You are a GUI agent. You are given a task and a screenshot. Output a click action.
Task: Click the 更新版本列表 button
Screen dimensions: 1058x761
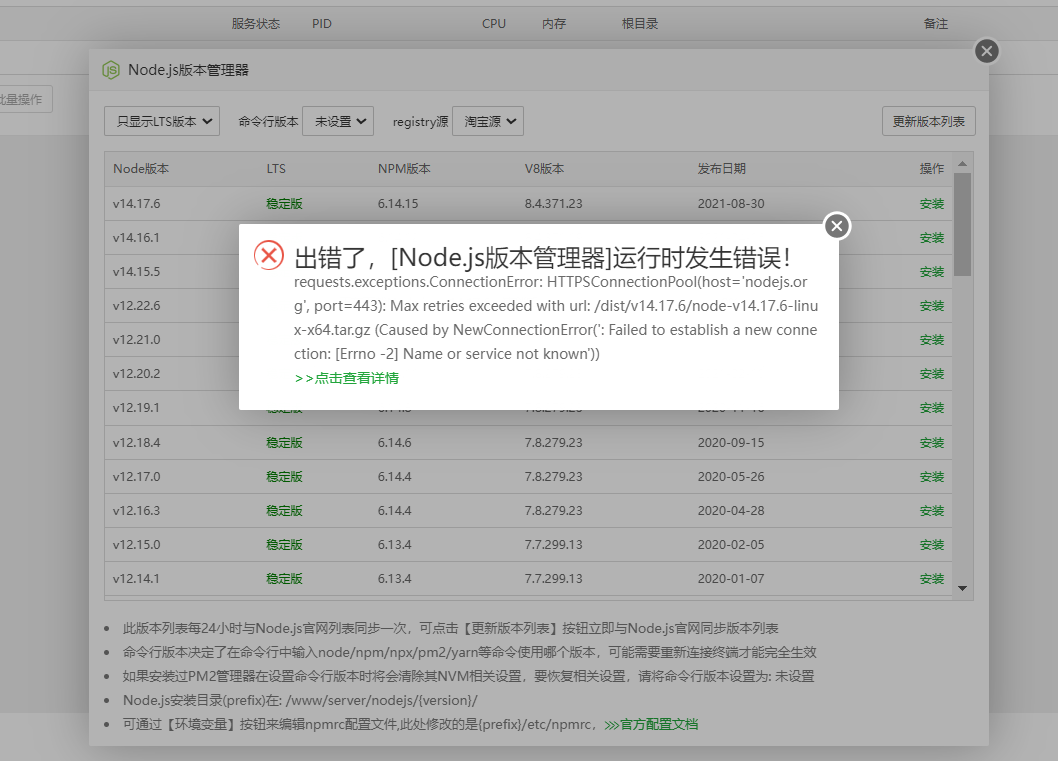(x=928, y=121)
